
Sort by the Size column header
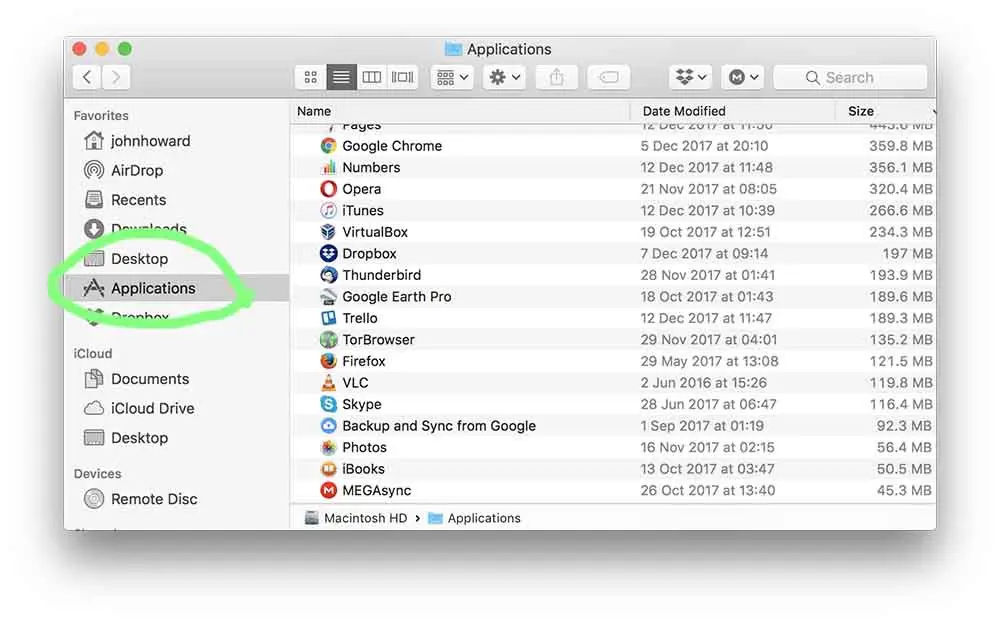pos(860,111)
